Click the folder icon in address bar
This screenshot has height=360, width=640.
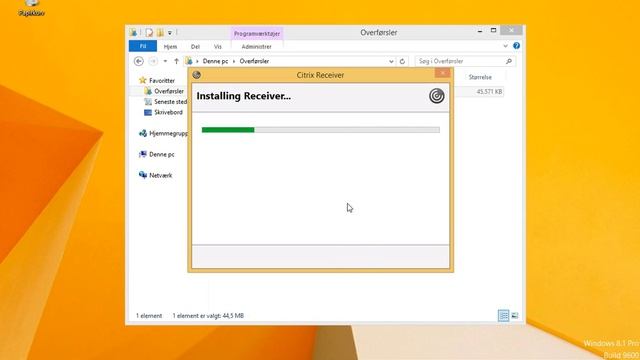click(x=189, y=61)
